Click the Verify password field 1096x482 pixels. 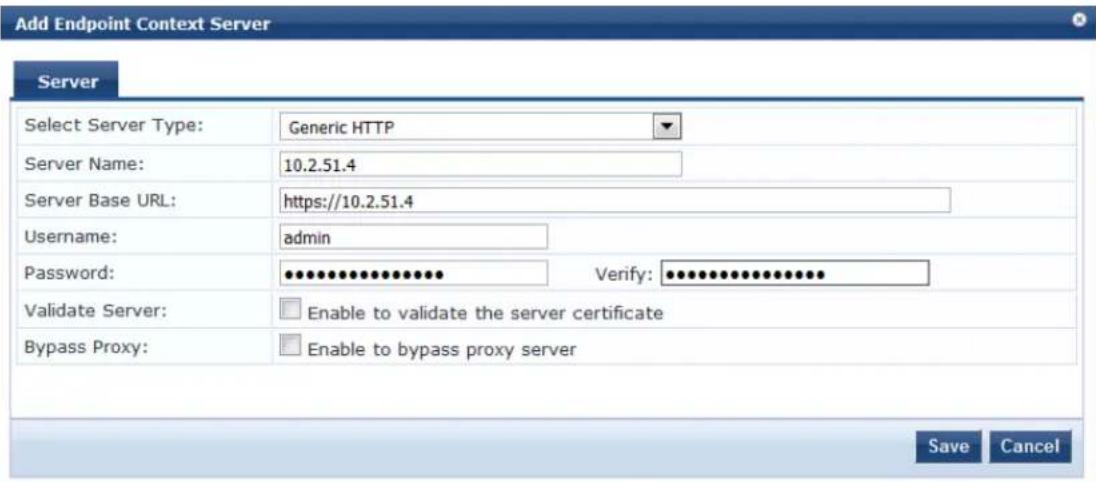coord(795,274)
